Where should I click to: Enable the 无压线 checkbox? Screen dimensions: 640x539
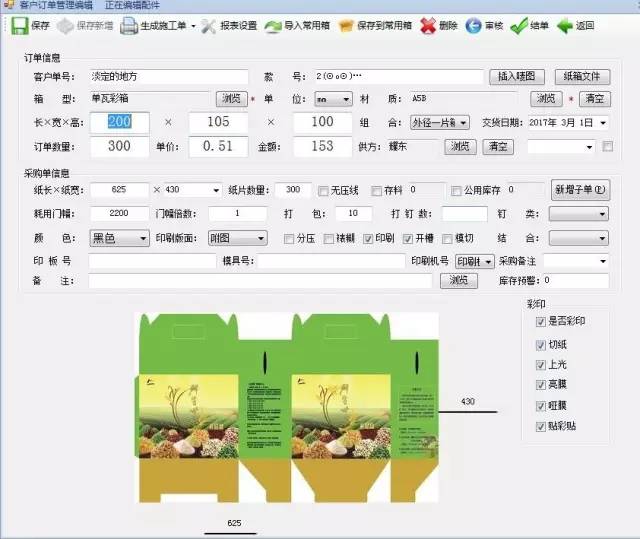tap(323, 190)
